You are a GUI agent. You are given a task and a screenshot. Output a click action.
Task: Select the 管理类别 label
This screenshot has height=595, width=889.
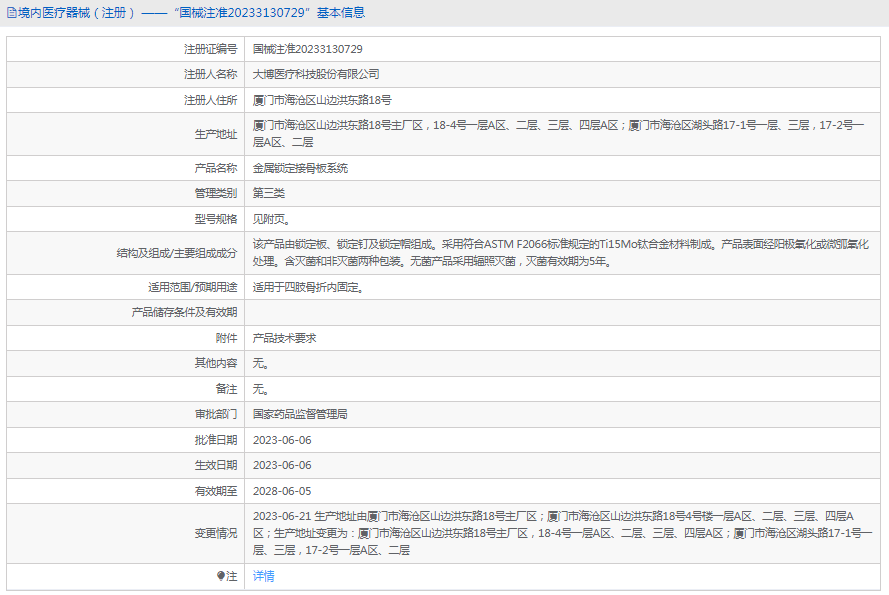pyautogui.click(x=216, y=193)
